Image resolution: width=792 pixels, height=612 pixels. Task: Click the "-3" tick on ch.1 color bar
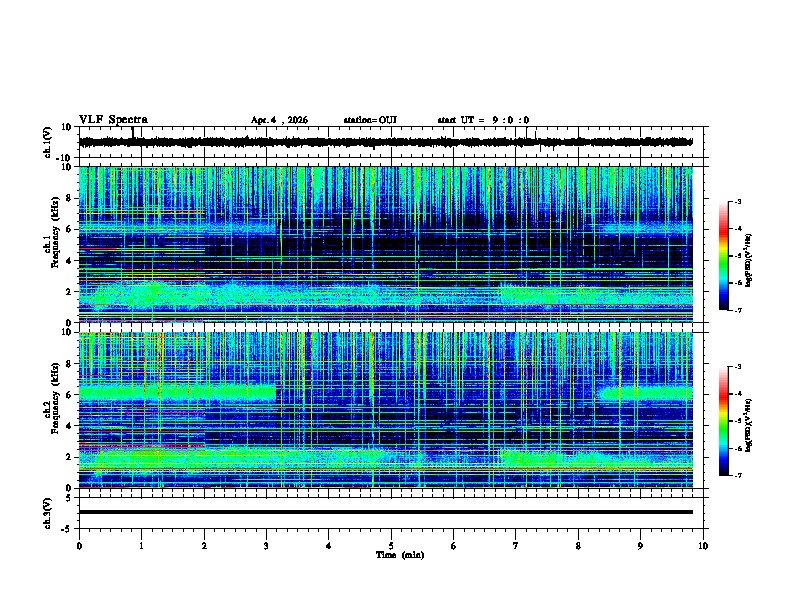[x=738, y=201]
